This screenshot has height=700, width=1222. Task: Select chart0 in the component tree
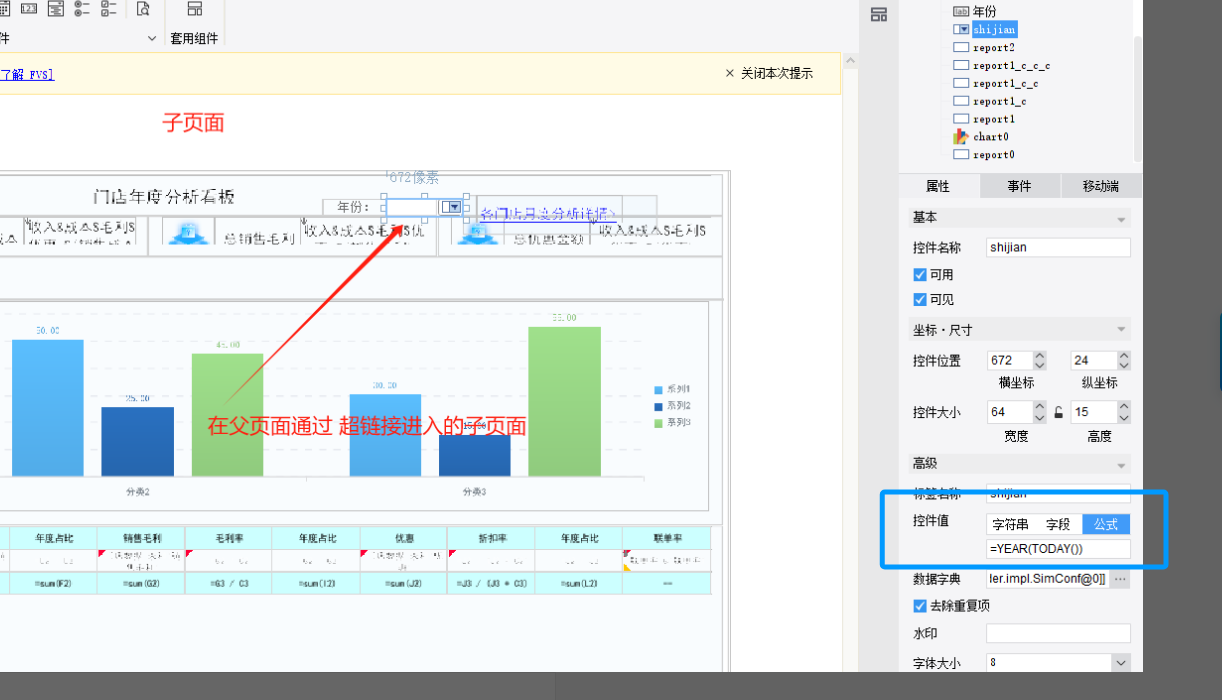990,136
